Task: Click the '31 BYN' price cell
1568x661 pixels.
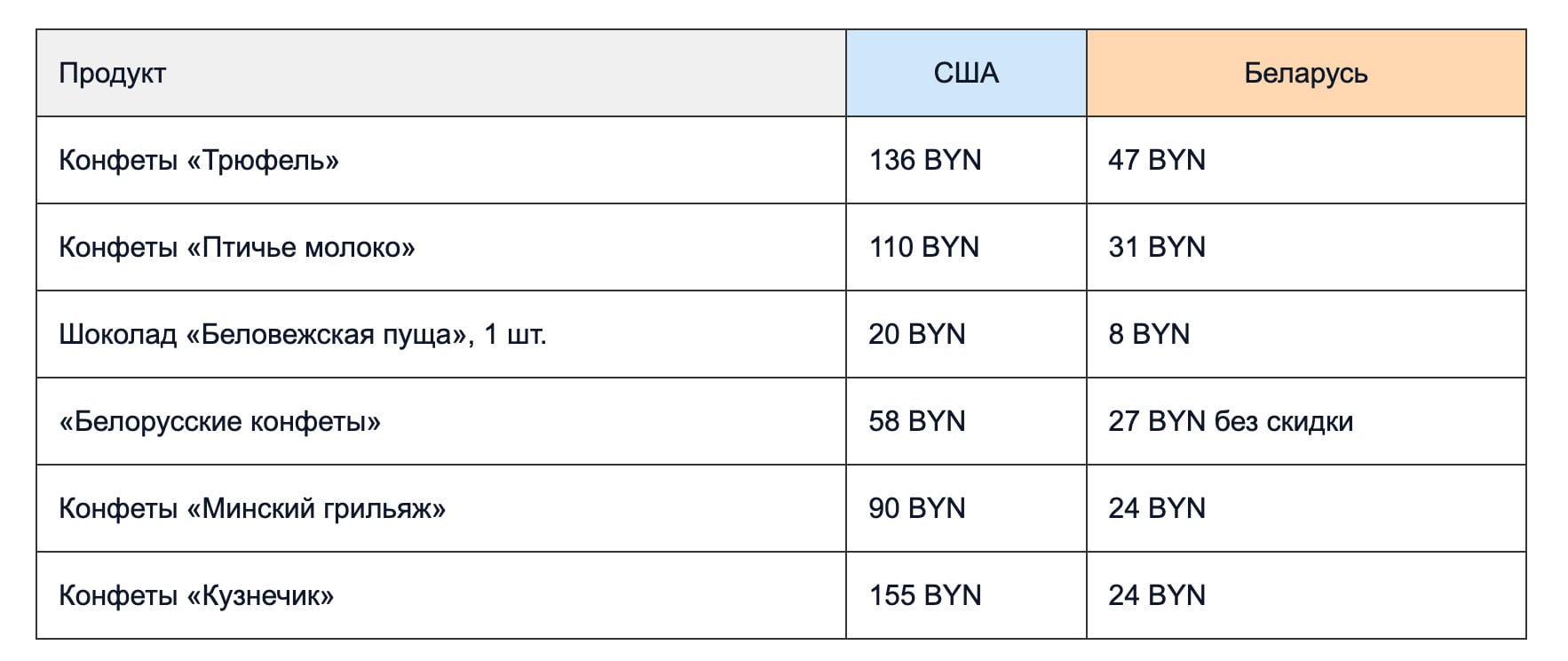Action: click(1157, 247)
